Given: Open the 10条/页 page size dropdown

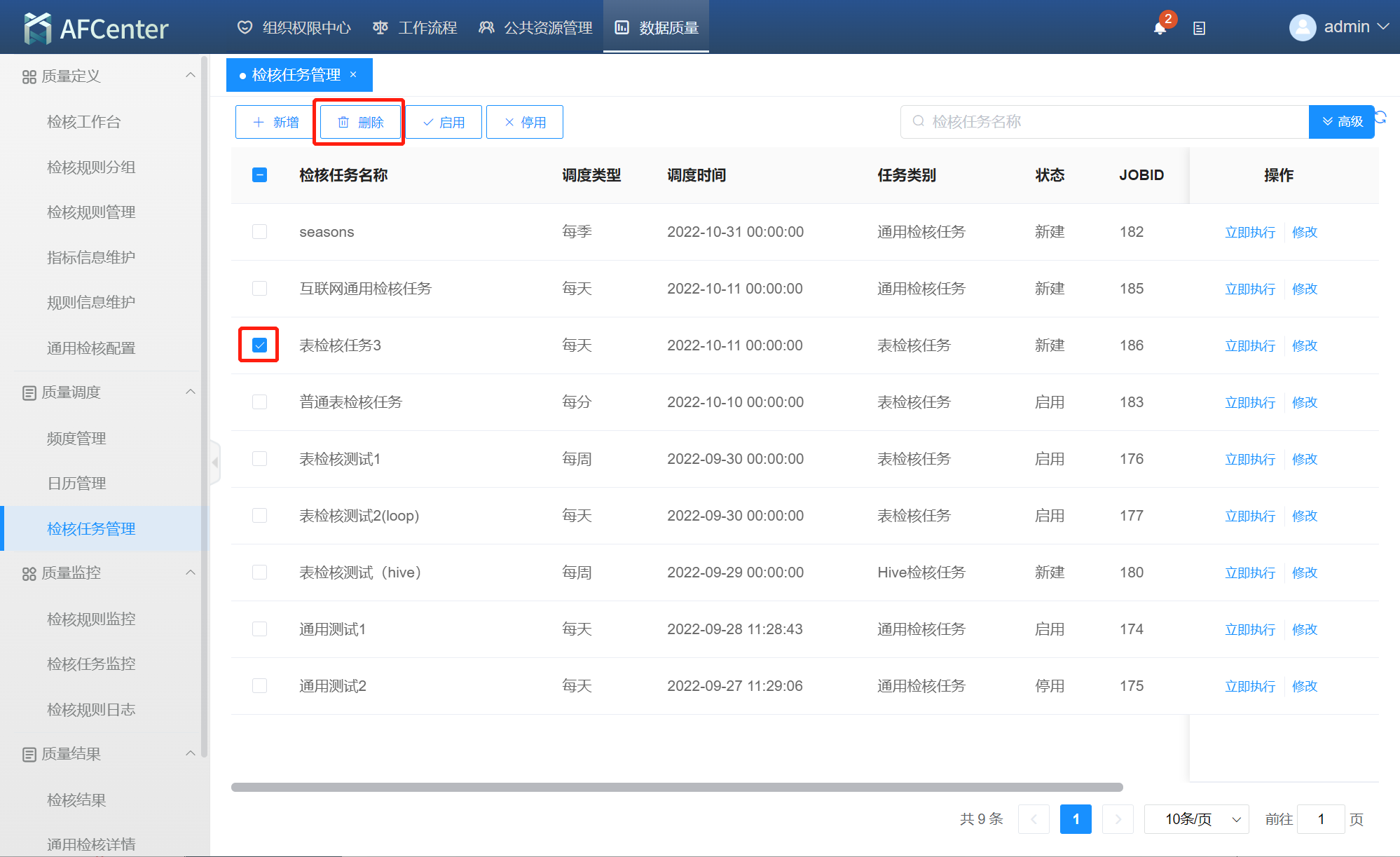Looking at the screenshot, I should point(1196,818).
